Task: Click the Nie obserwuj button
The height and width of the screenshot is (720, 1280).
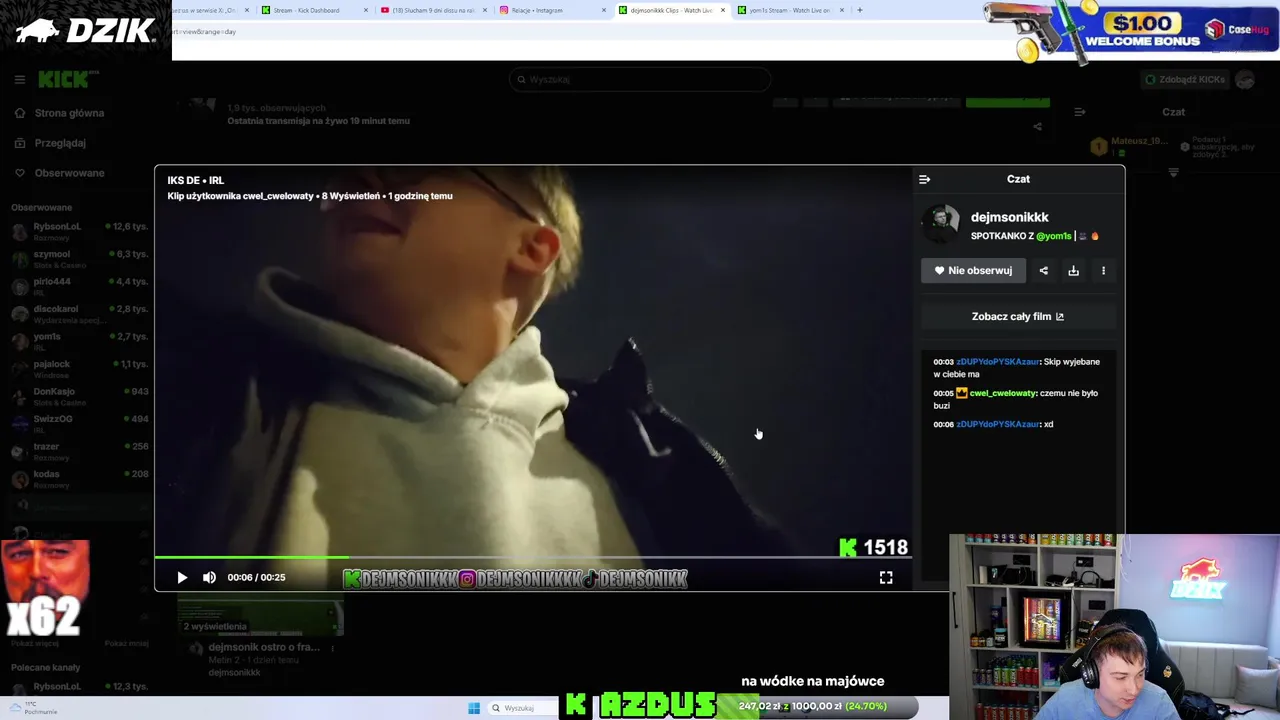Action: (x=973, y=270)
